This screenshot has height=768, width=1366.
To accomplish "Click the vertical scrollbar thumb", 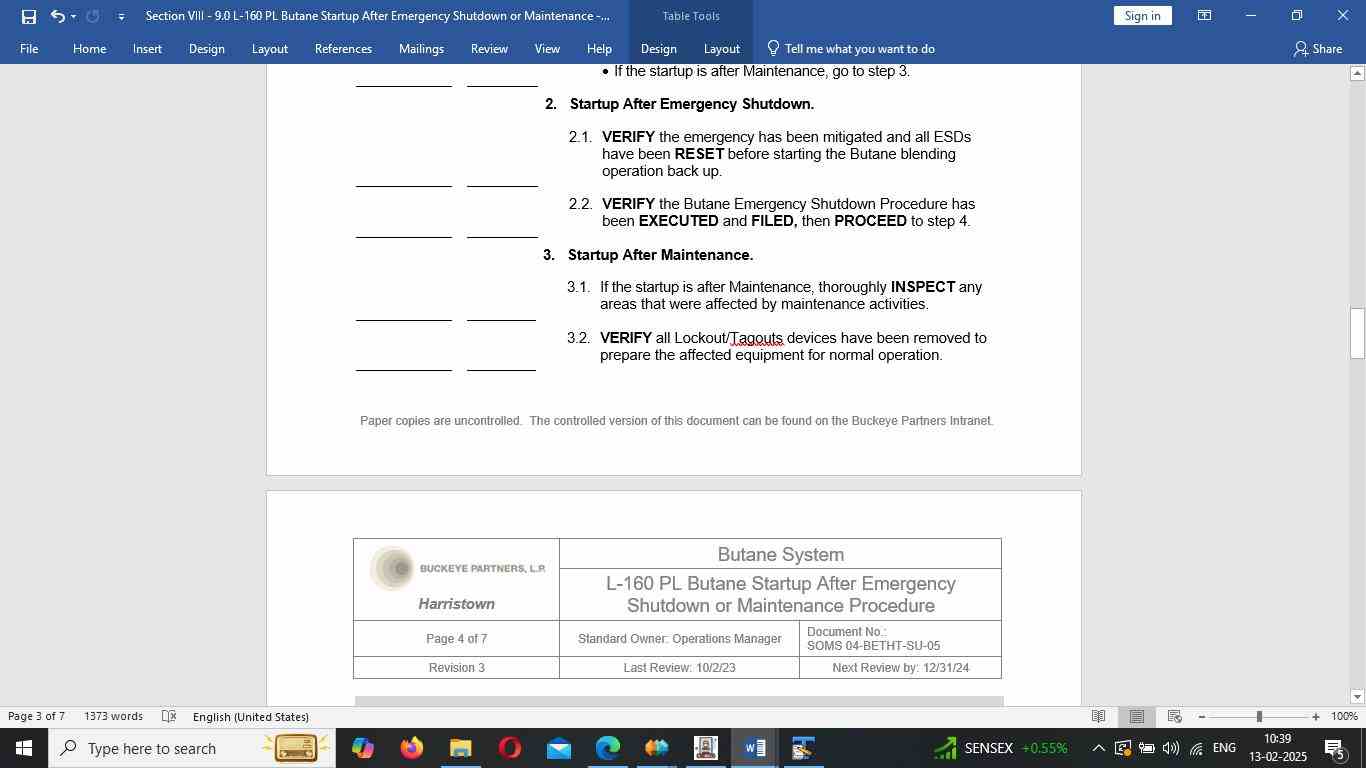I will click(1357, 333).
